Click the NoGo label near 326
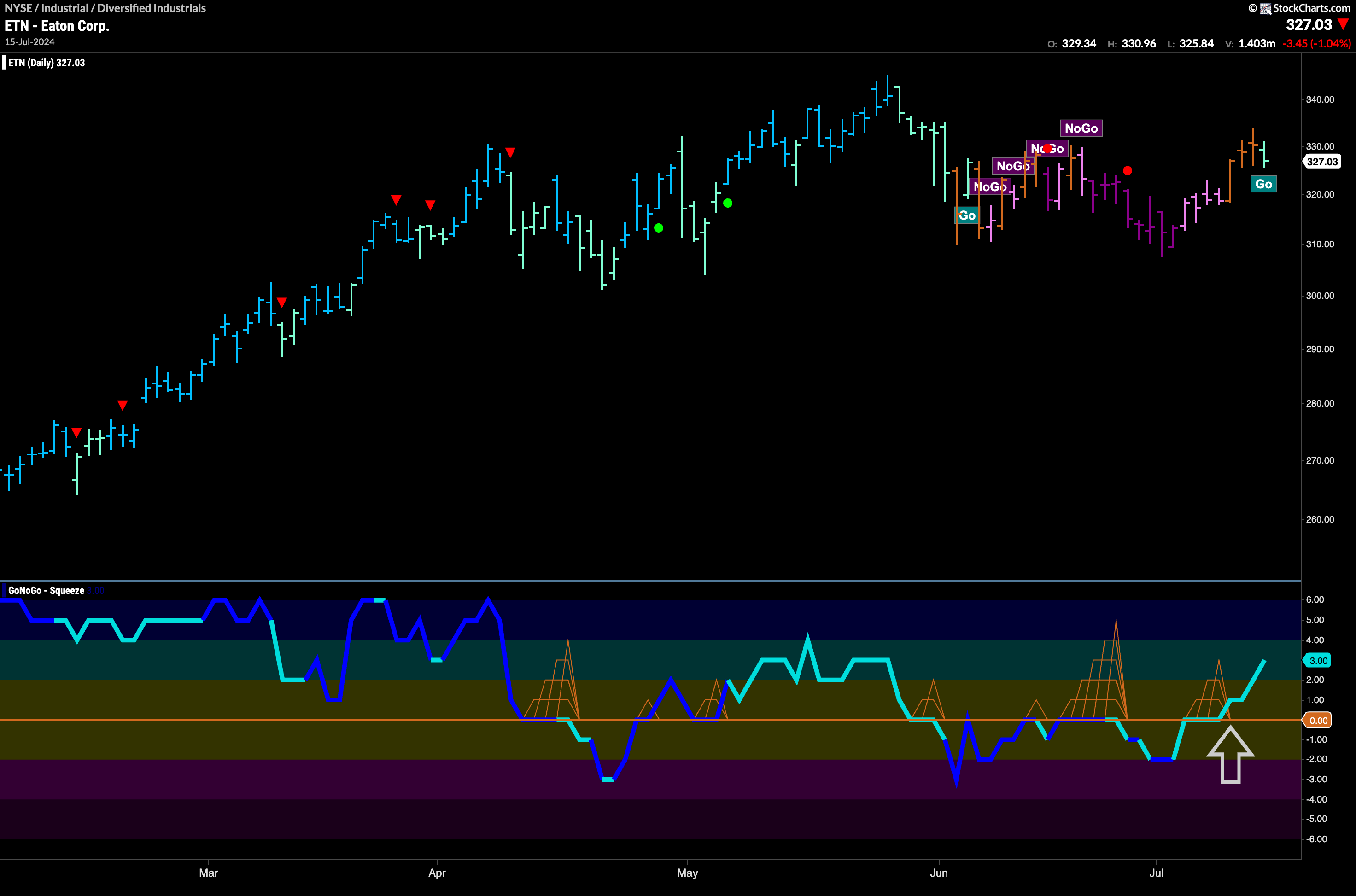Viewport: 1356px width, 896px height. click(1012, 166)
